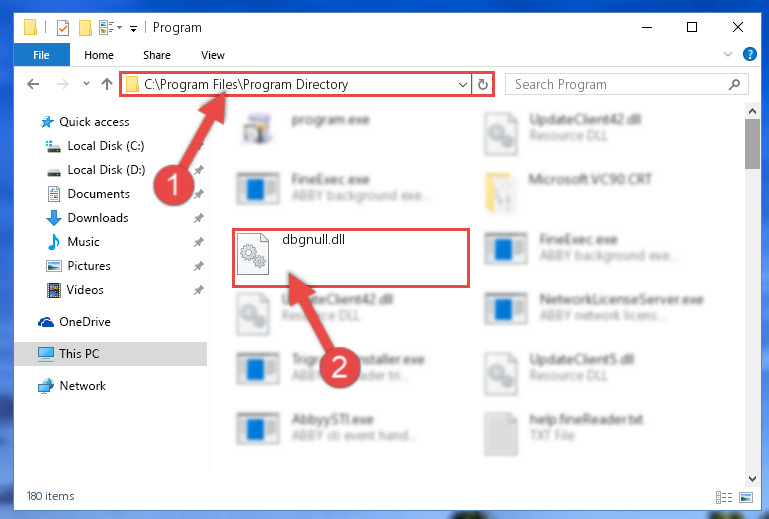
Task: Go back with the left arrow
Action: click(x=33, y=84)
